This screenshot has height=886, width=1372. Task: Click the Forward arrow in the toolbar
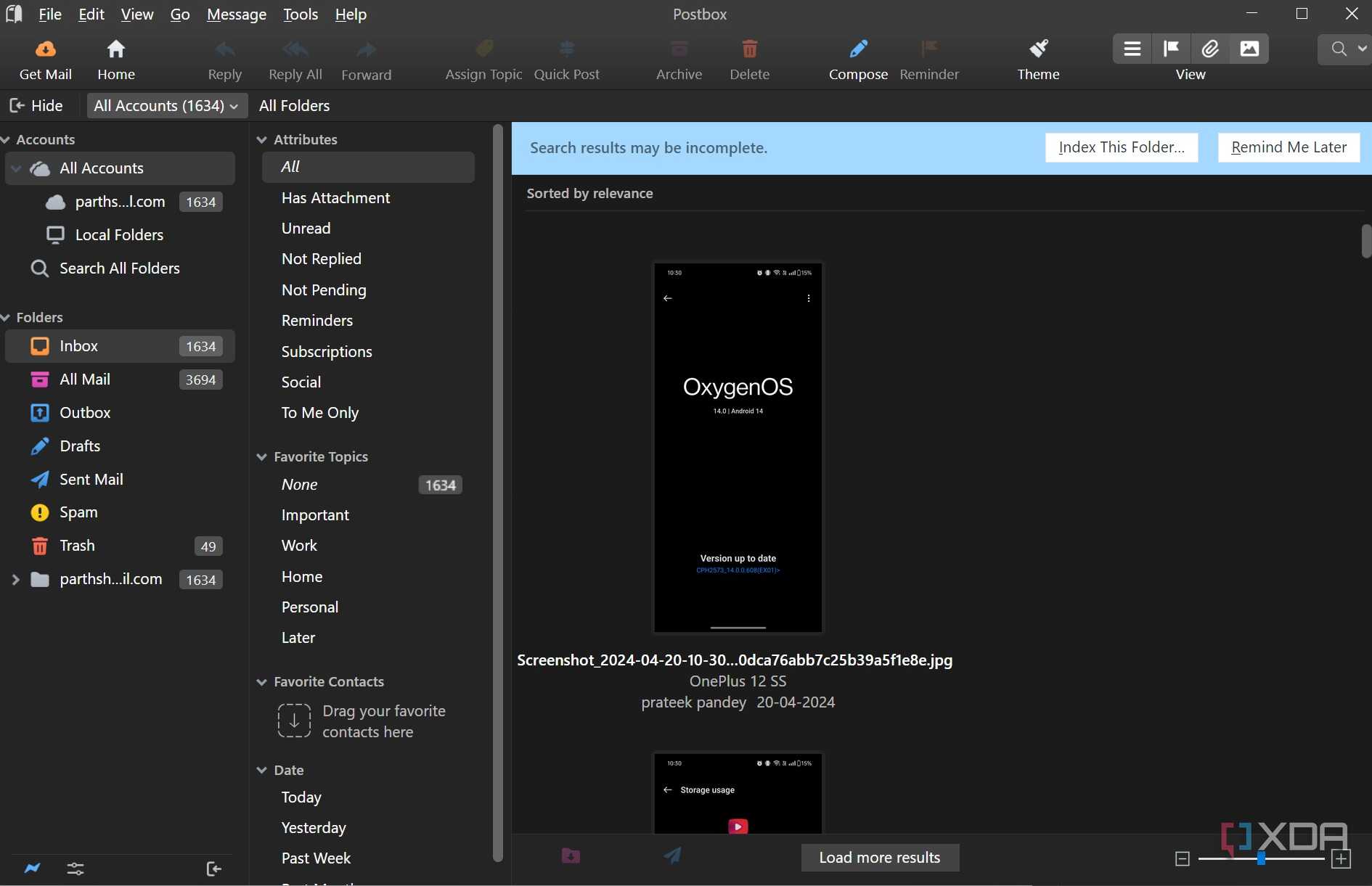(367, 49)
